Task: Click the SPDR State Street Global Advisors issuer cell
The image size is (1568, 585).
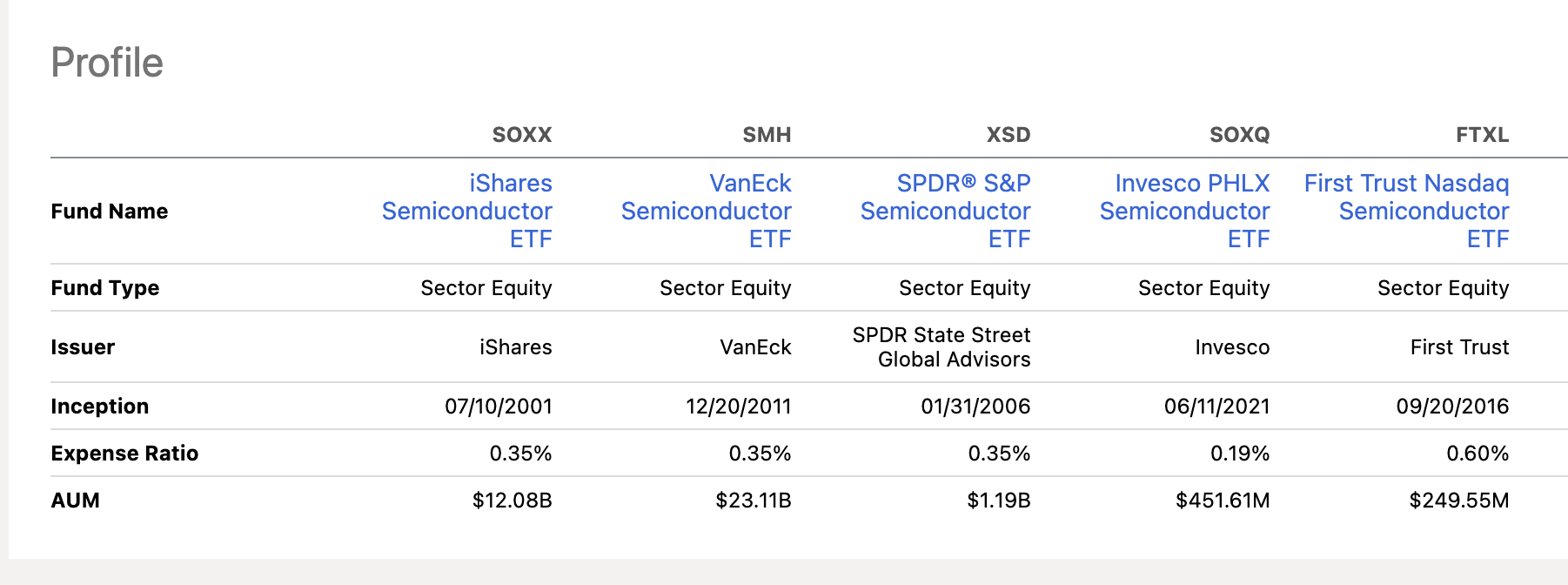Action: point(941,347)
